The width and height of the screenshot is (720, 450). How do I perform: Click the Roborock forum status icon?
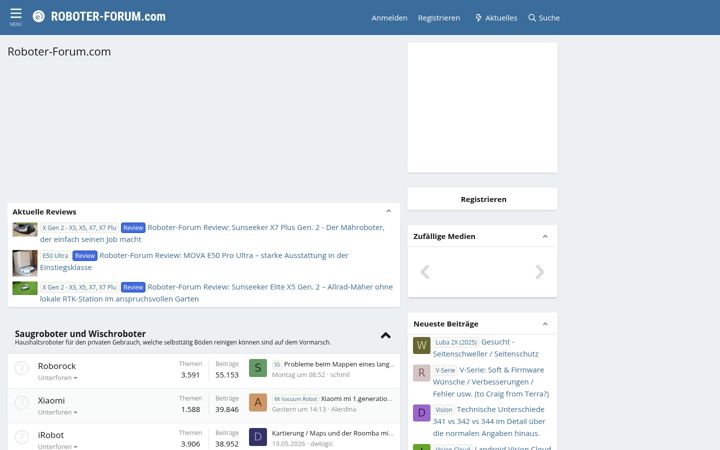pos(22,368)
